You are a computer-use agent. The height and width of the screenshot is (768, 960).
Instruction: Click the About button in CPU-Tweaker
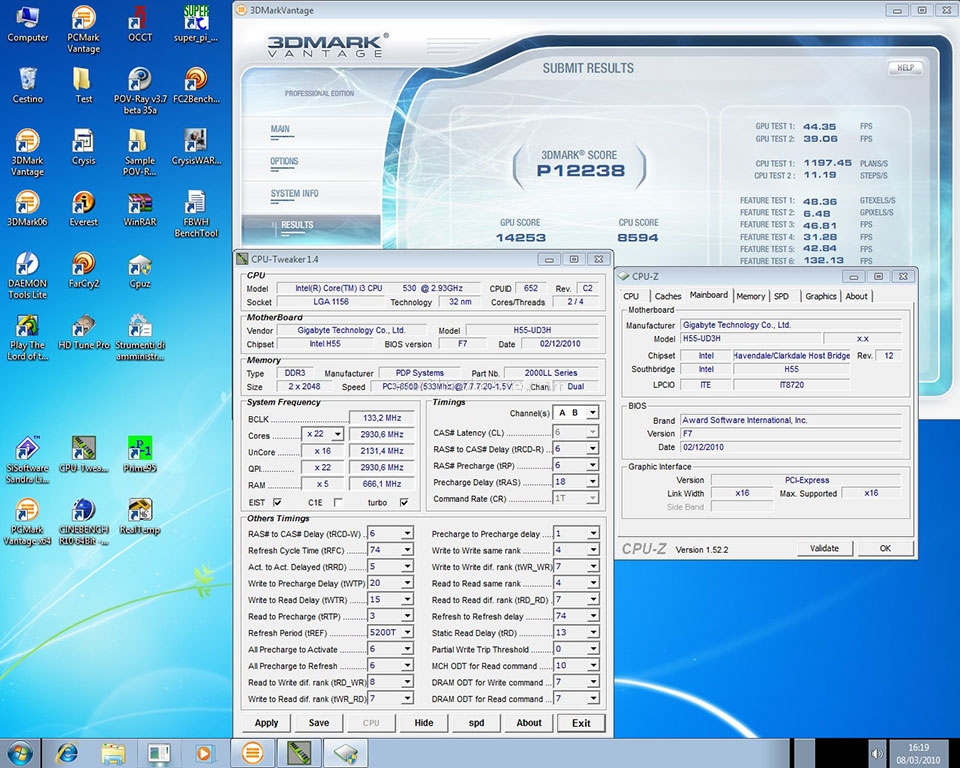[529, 723]
